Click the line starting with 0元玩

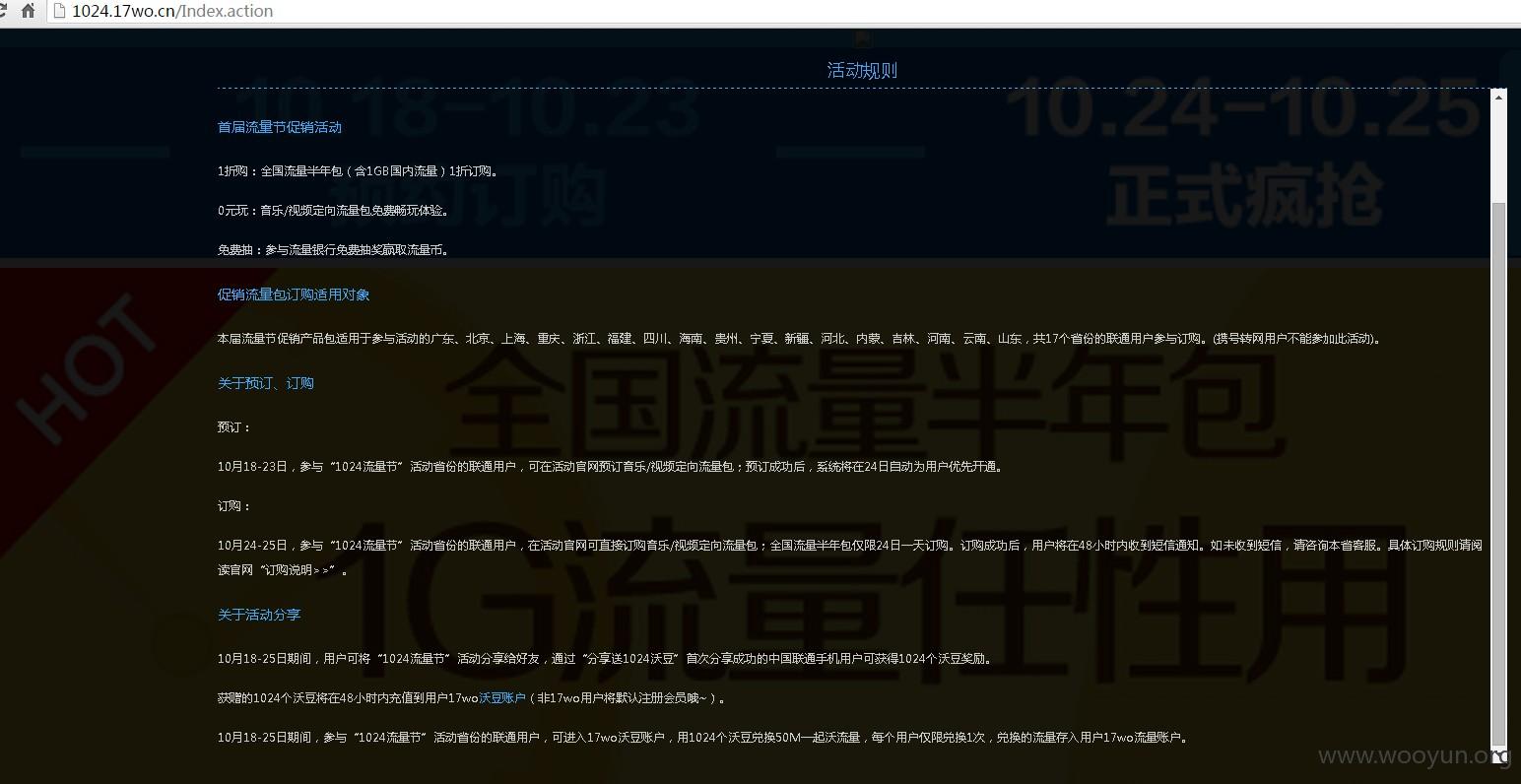point(335,211)
